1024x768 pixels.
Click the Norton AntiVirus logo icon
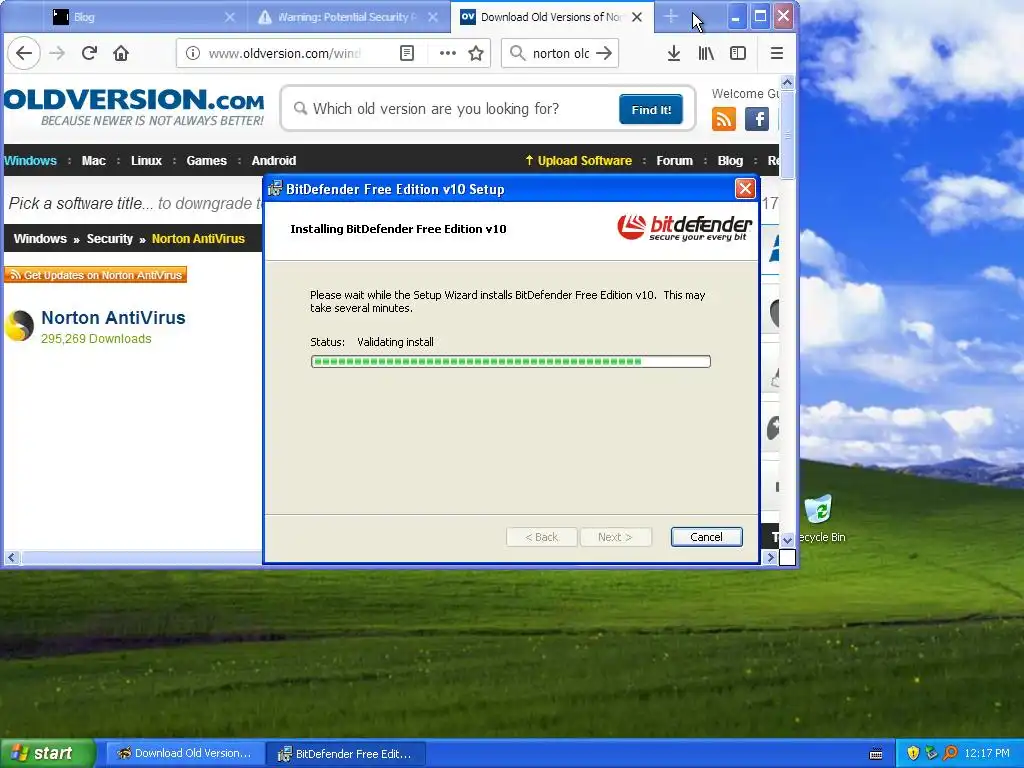point(19,326)
